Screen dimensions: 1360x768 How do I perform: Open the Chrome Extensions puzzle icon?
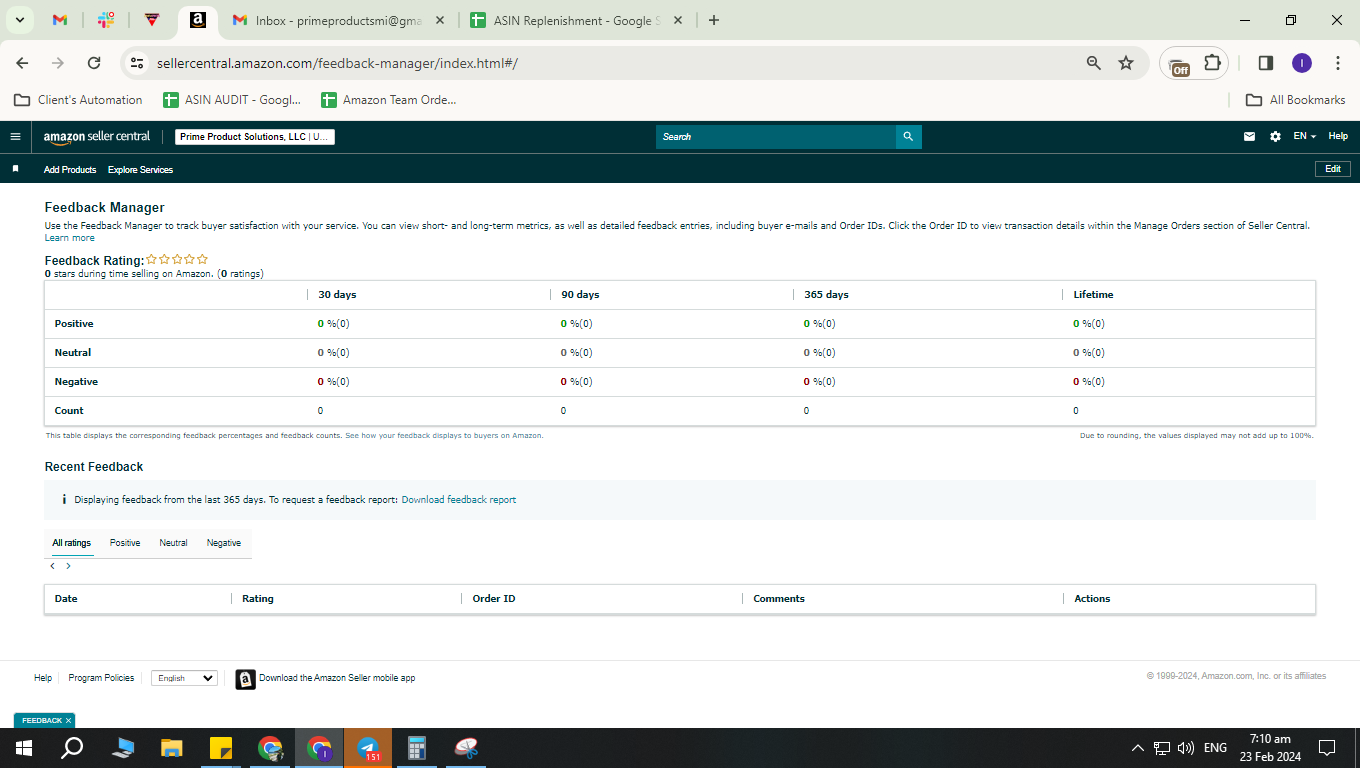1212,63
